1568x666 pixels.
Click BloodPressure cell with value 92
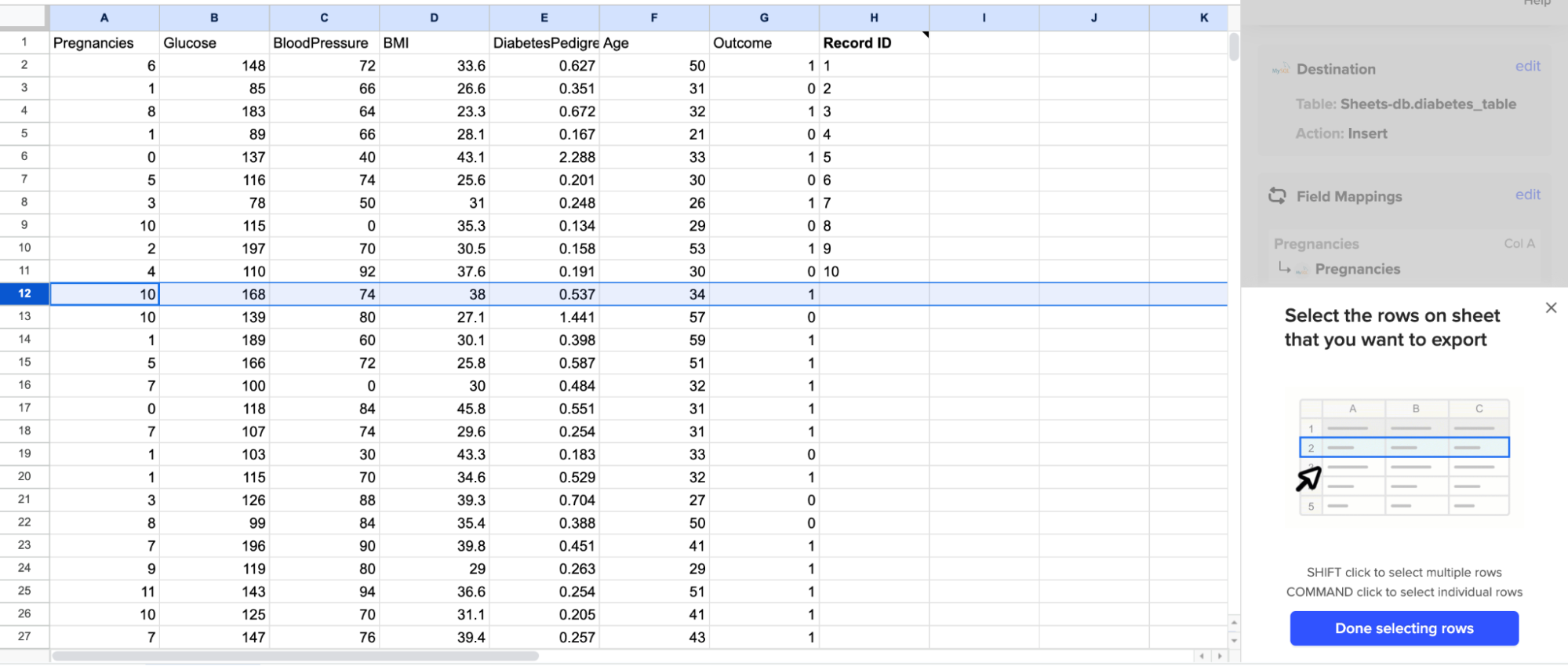(x=324, y=271)
